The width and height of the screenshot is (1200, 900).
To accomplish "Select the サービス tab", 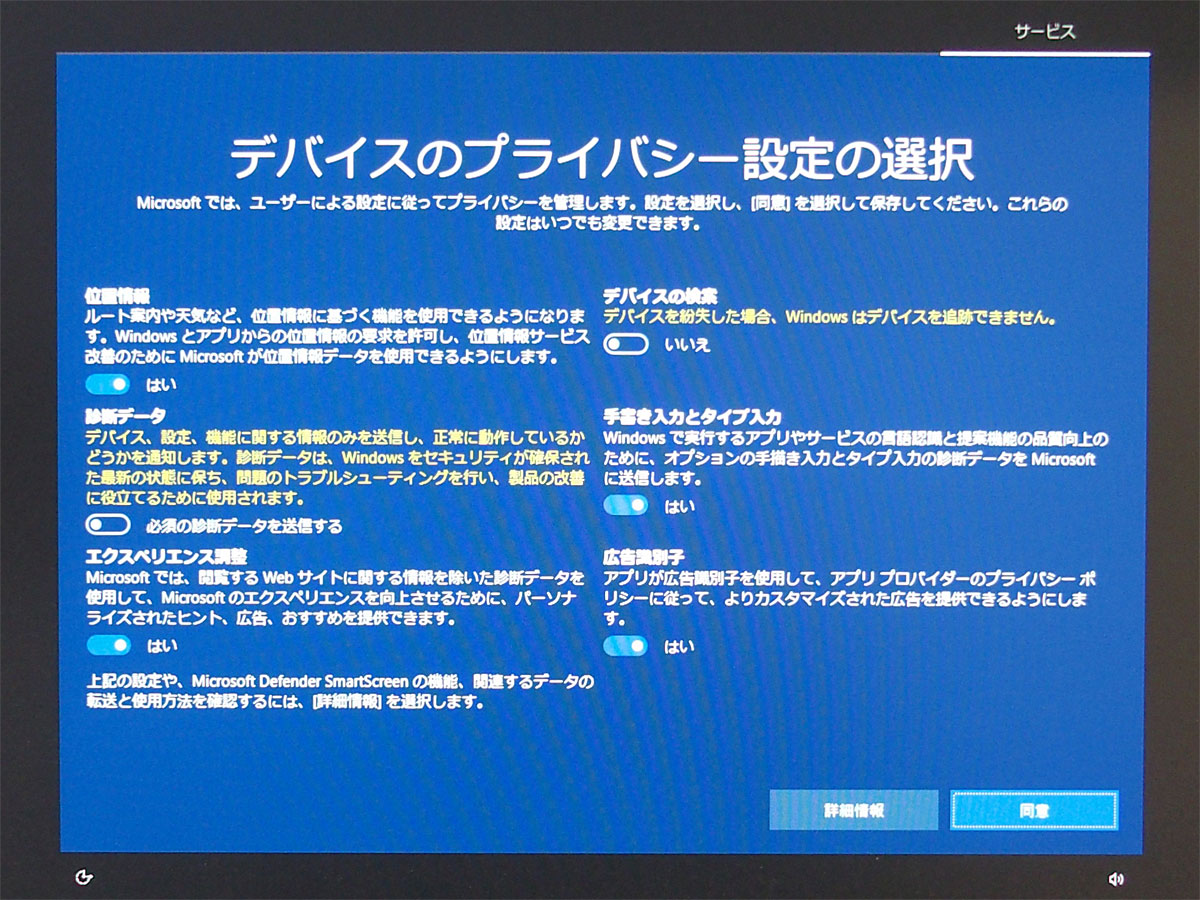I will tap(1045, 32).
